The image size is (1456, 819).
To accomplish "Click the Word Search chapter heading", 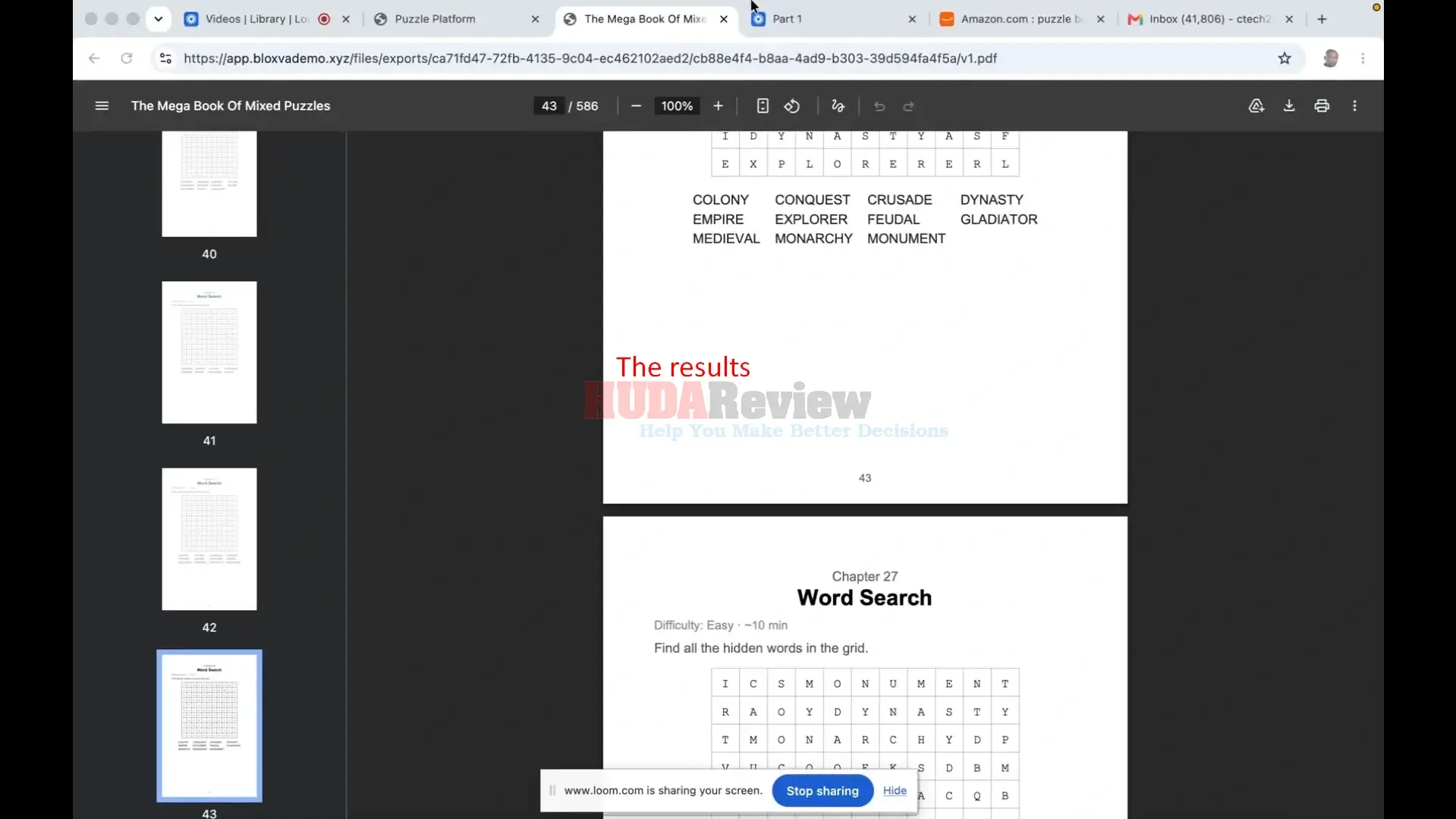I will click(x=864, y=598).
